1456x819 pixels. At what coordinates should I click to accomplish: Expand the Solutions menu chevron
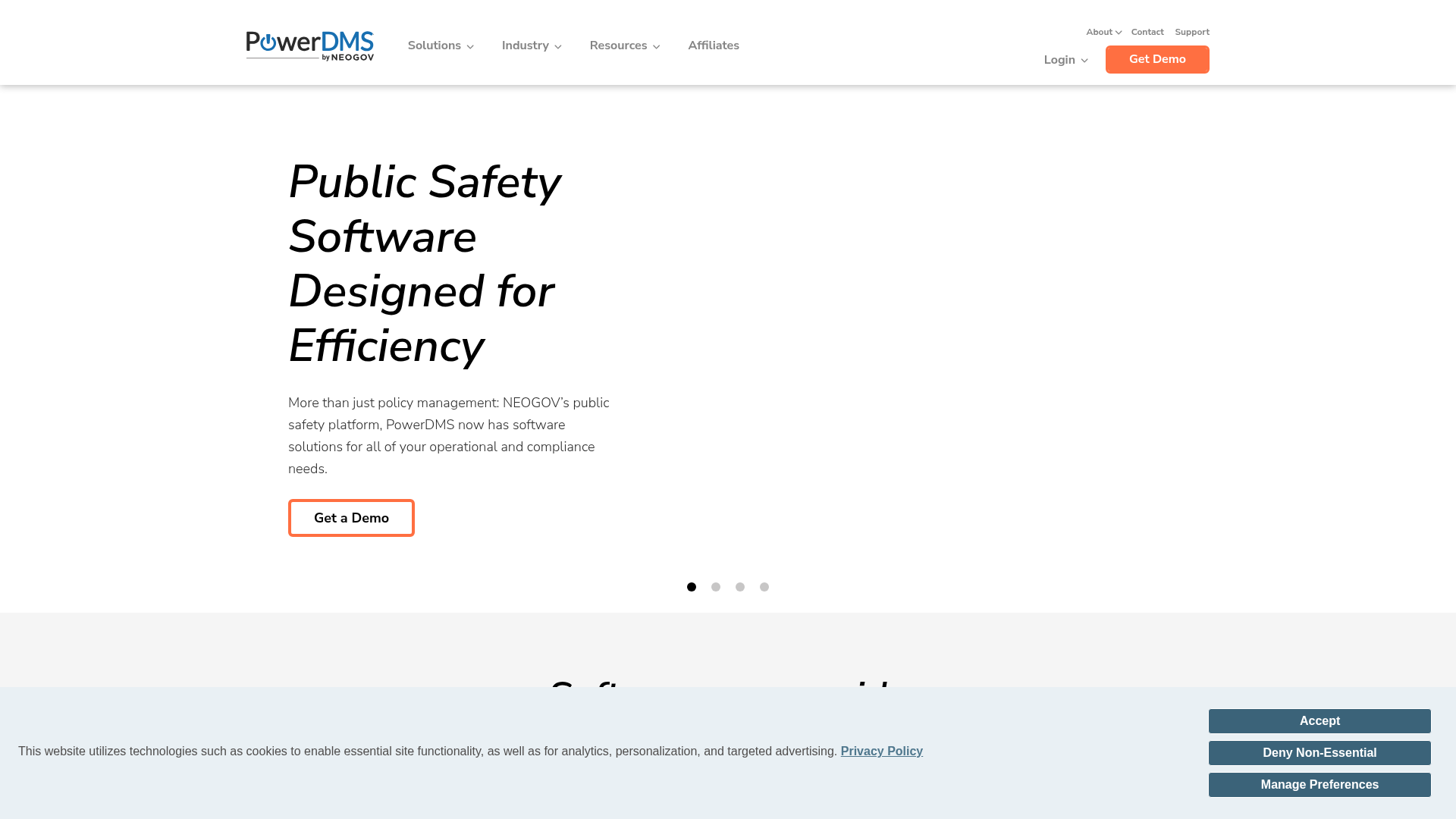click(x=470, y=47)
